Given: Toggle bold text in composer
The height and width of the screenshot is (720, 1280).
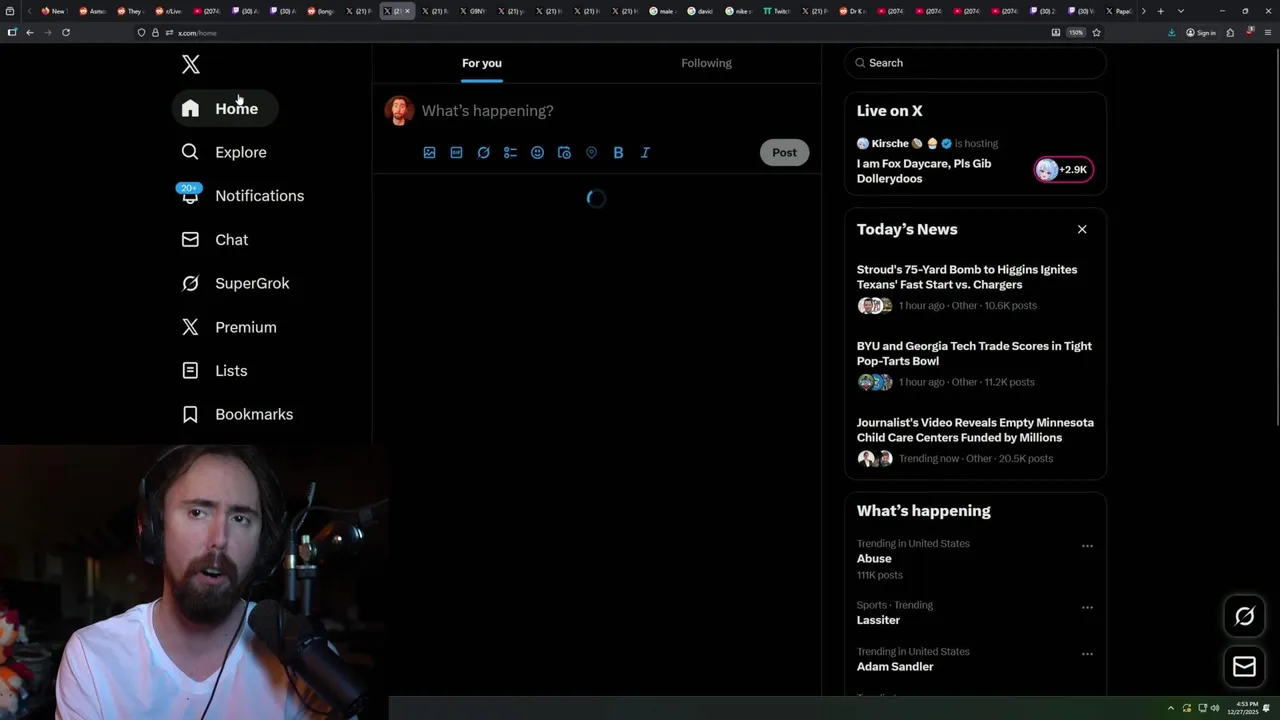Looking at the screenshot, I should (618, 153).
